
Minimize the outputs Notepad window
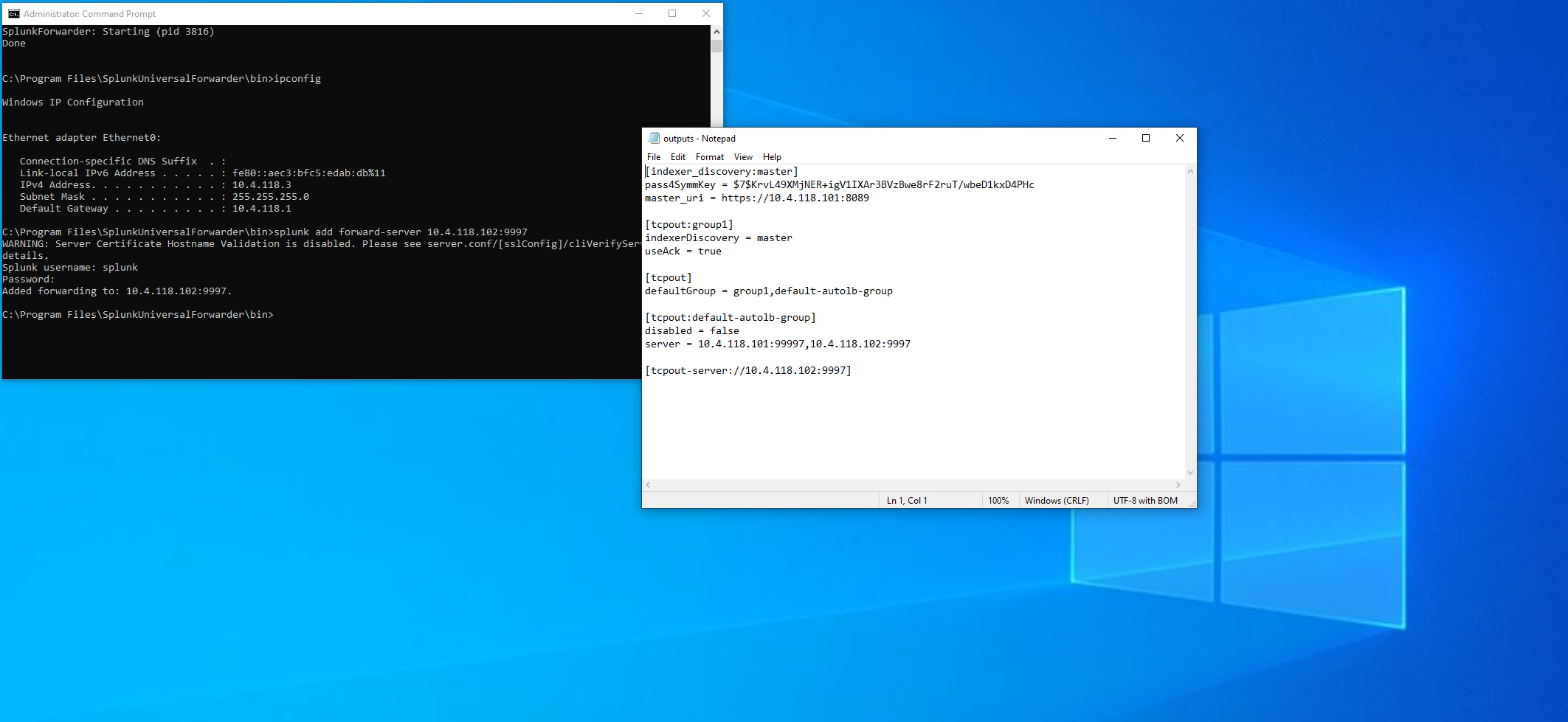[x=1112, y=138]
